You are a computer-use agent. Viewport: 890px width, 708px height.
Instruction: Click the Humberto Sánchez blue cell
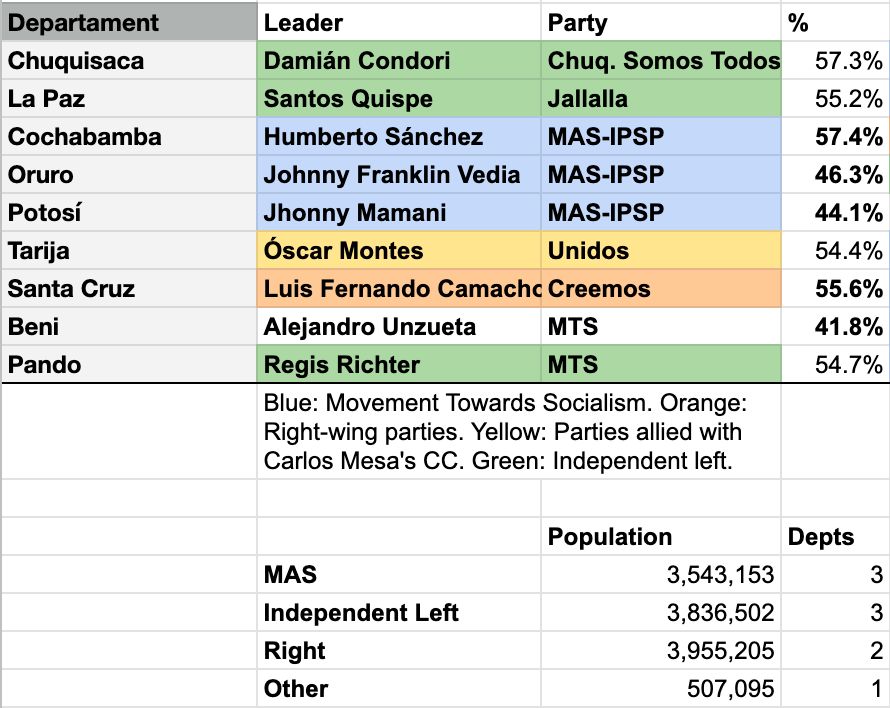tap(399, 136)
